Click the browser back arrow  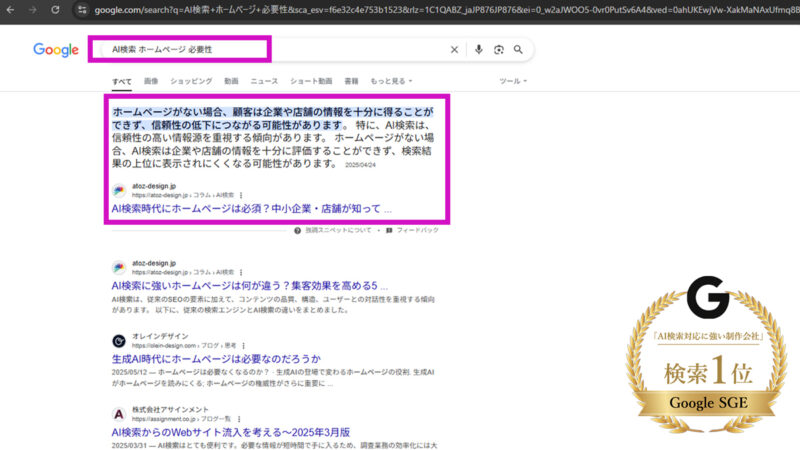click(x=10, y=10)
